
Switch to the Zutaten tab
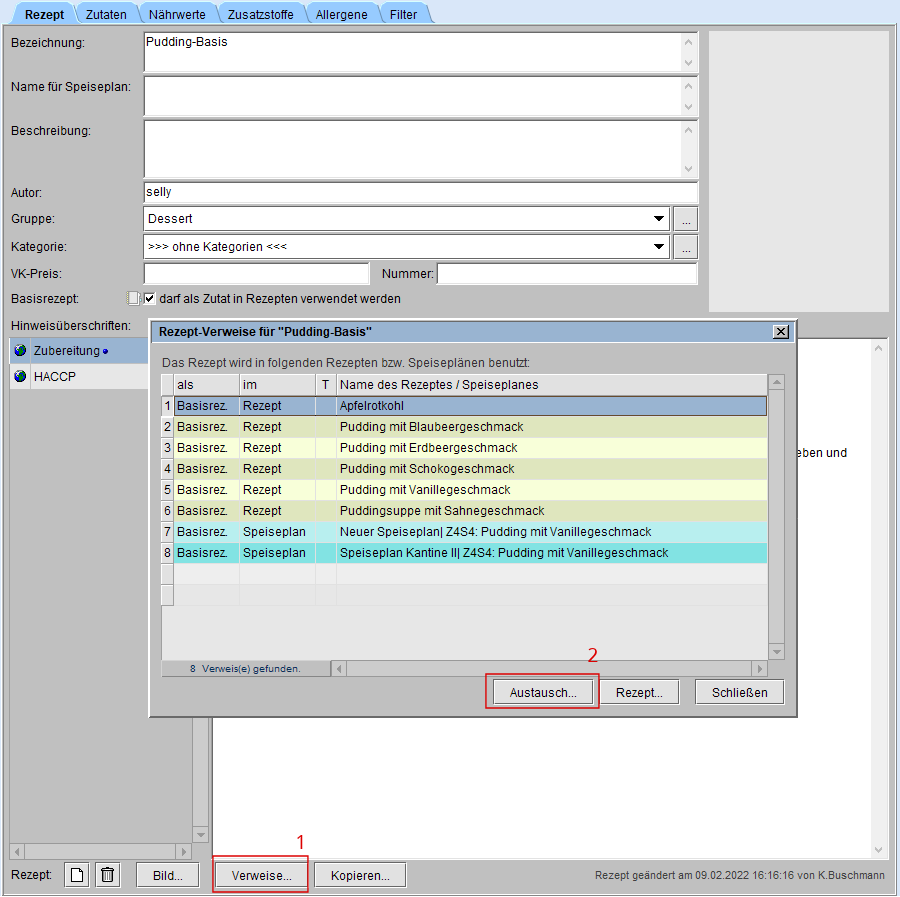106,14
